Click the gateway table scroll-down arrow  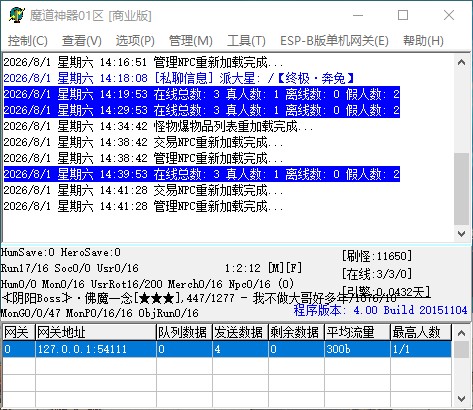pos(462,398)
